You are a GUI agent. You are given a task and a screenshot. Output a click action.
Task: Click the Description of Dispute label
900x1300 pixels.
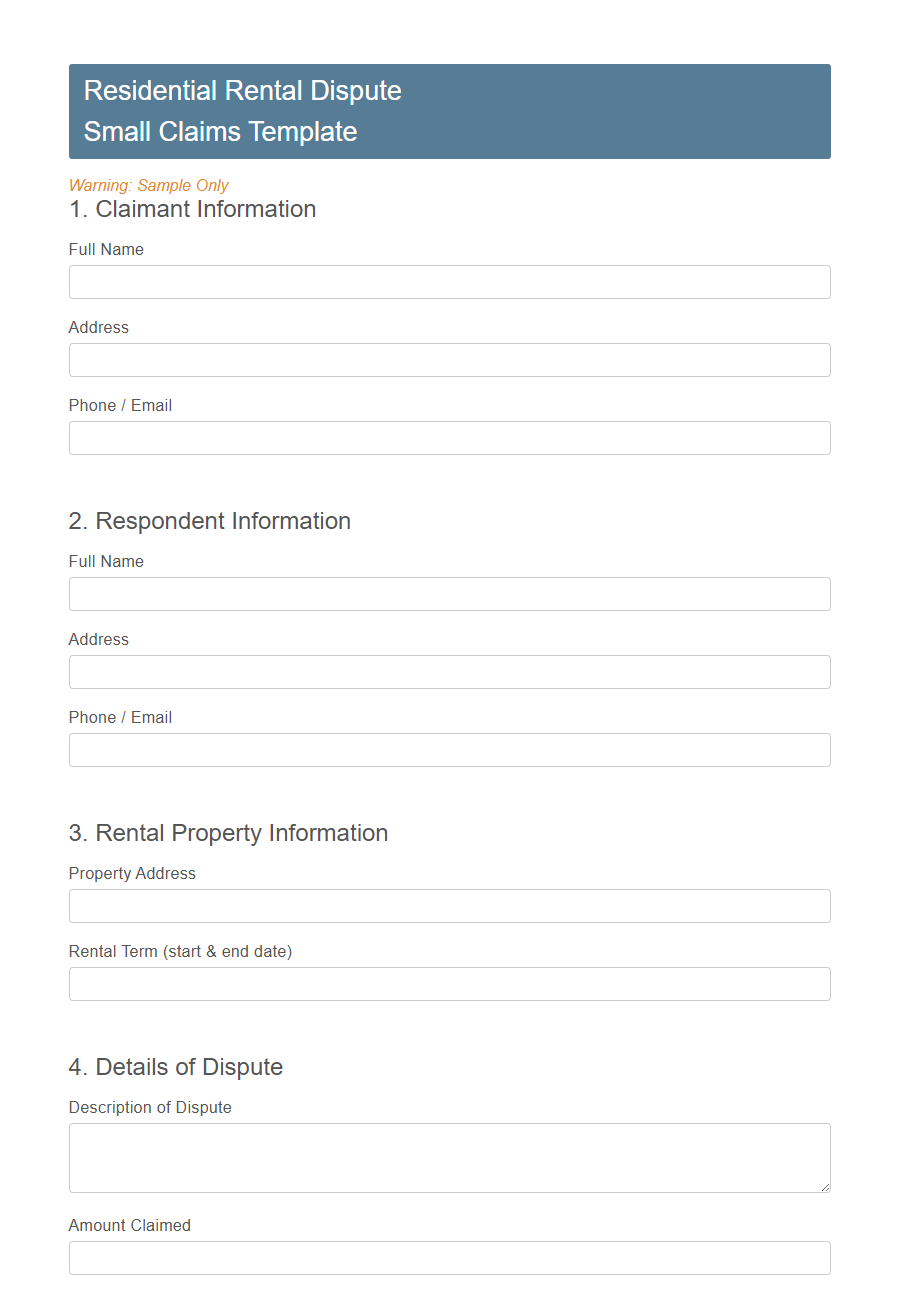click(x=150, y=1107)
